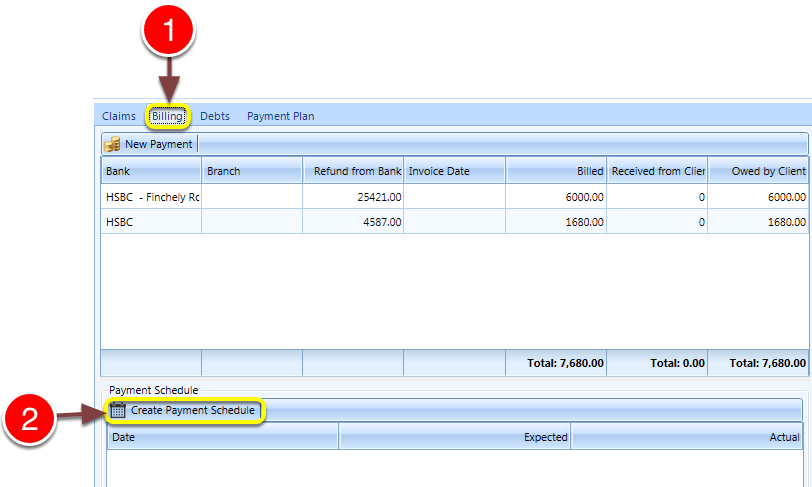Click the Create Payment Schedule calendar icon

(118, 410)
